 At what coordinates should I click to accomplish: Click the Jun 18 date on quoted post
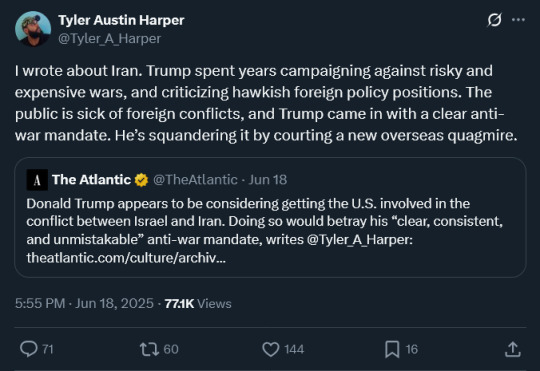[268, 179]
